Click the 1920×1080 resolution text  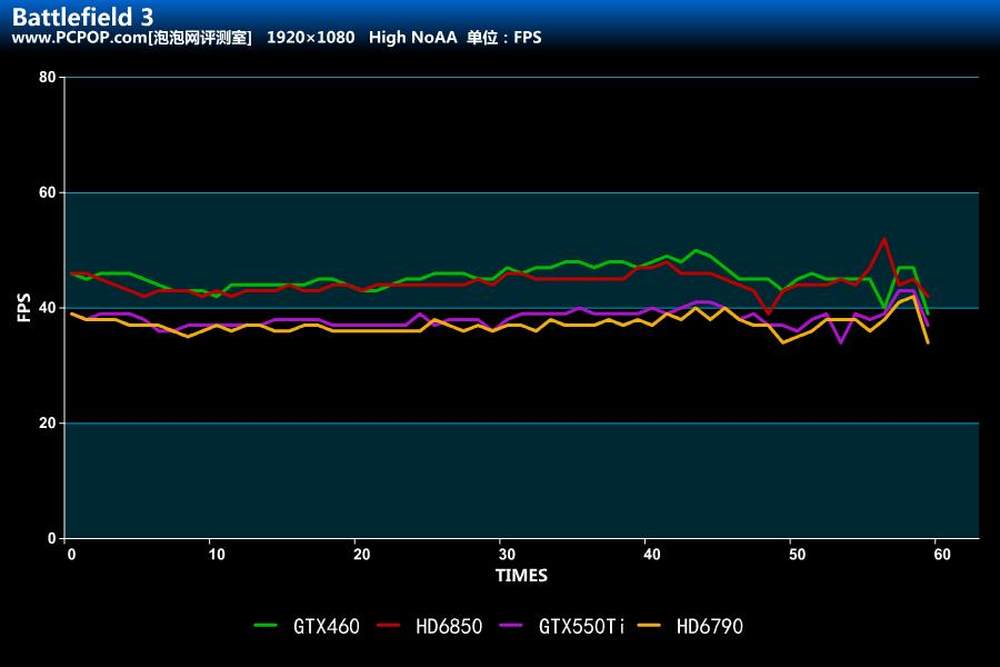tap(311, 38)
